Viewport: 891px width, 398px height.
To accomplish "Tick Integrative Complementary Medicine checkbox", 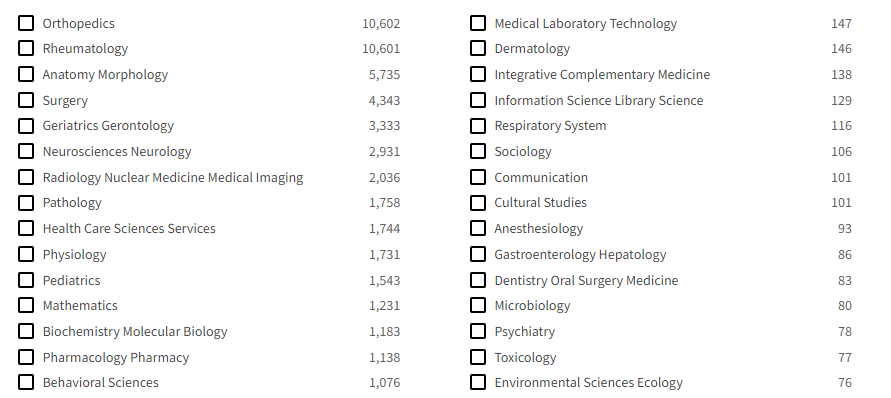I will pyautogui.click(x=478, y=74).
